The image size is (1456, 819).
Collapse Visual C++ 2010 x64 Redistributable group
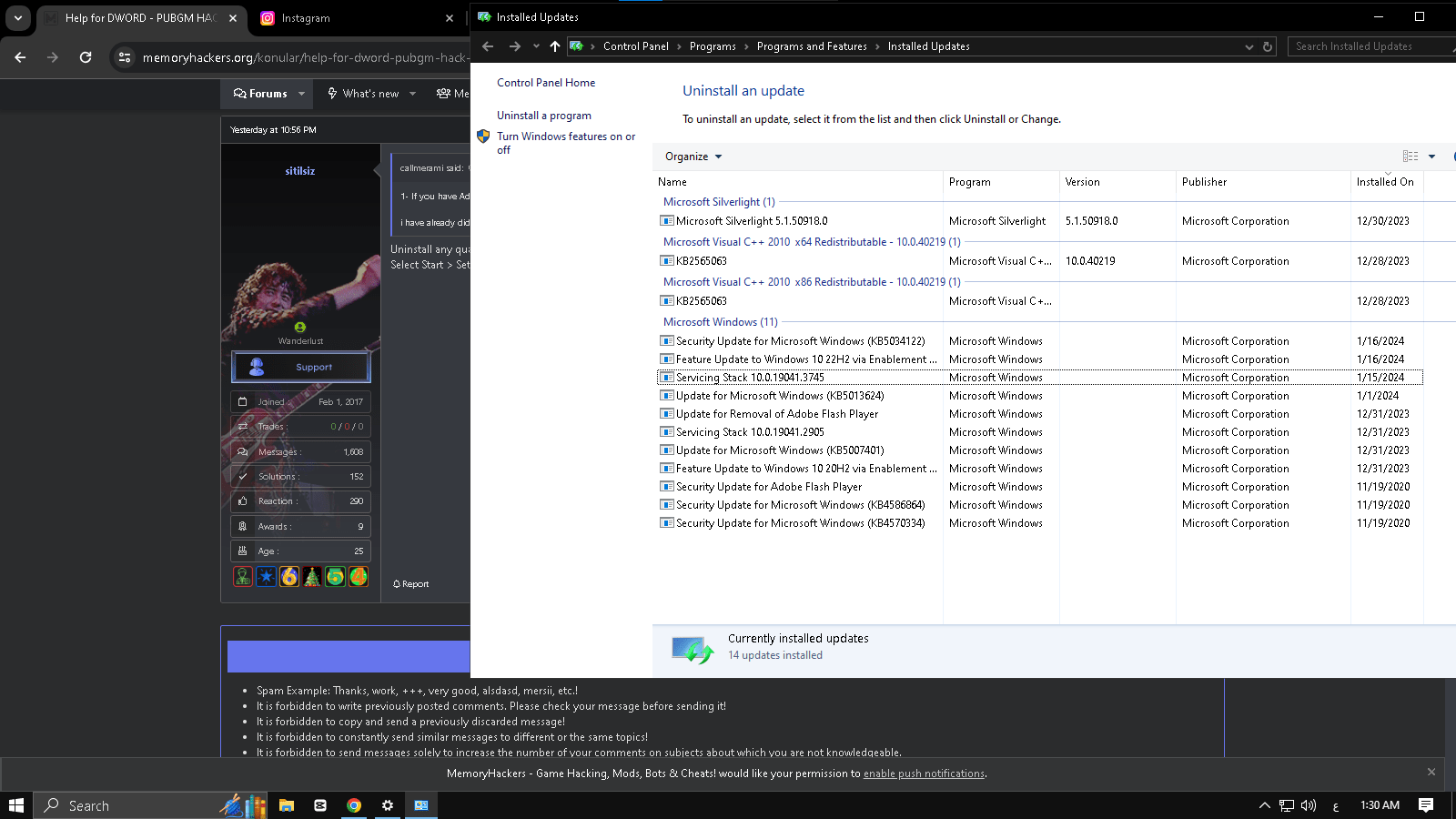(812, 242)
